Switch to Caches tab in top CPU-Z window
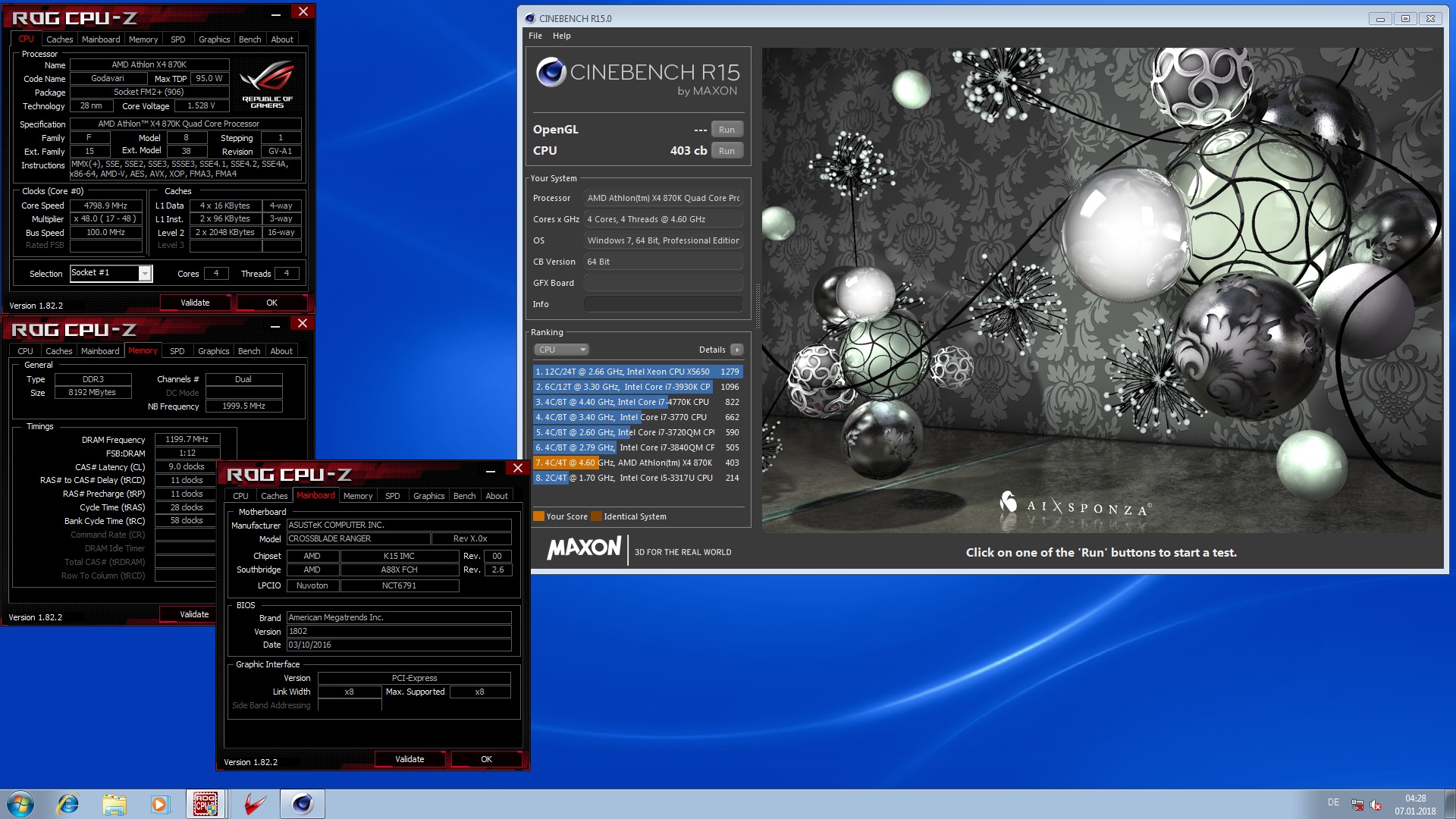The height and width of the screenshot is (819, 1456). click(x=59, y=39)
